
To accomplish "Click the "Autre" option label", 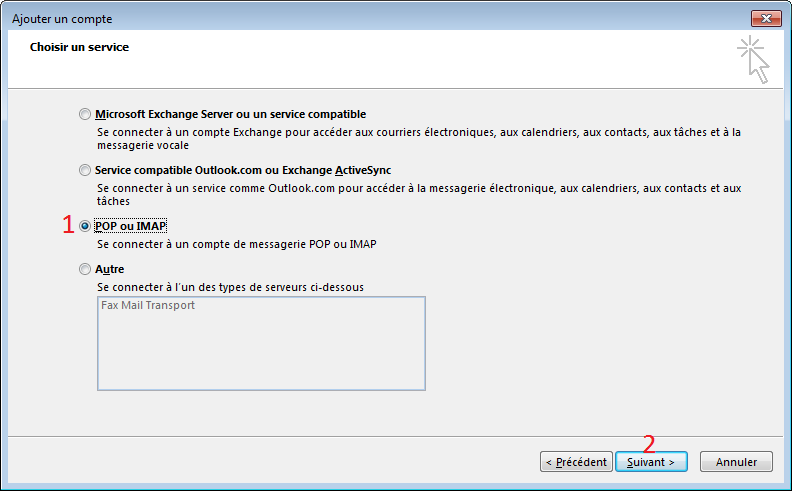I will pos(109,269).
